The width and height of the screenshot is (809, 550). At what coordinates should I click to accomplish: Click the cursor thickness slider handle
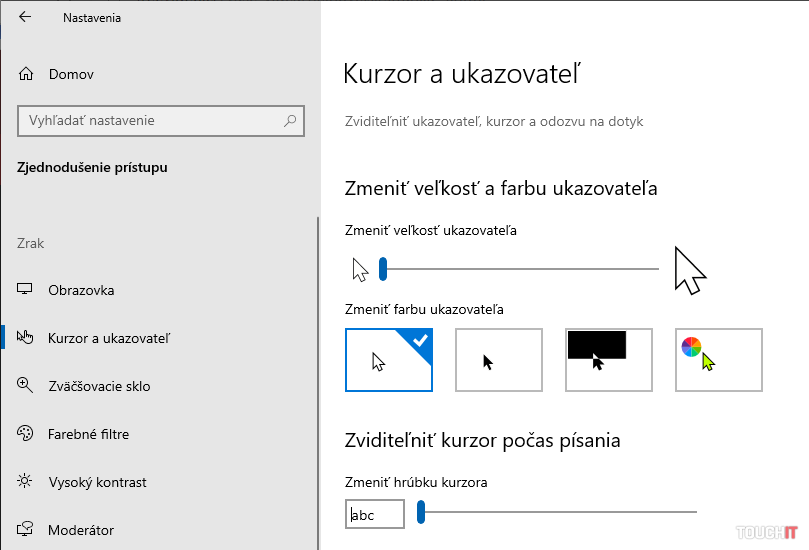(421, 513)
